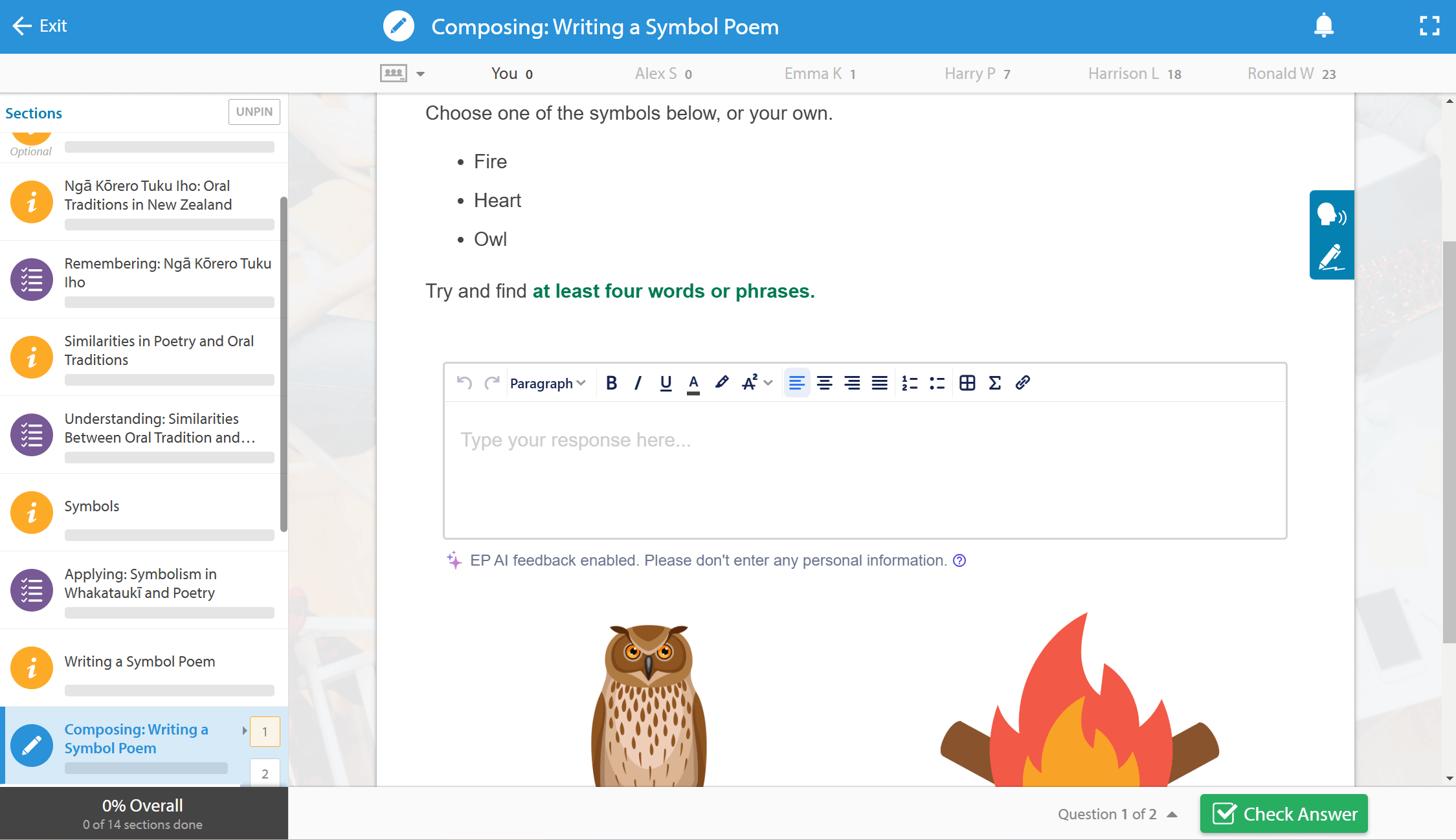Add a hyperlink via link icon

pyautogui.click(x=1023, y=383)
